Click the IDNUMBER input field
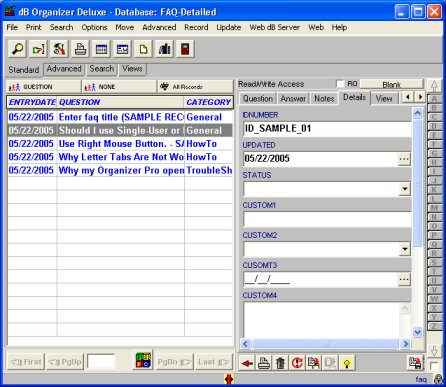Screen dimensions: 446x387 tap(327, 129)
